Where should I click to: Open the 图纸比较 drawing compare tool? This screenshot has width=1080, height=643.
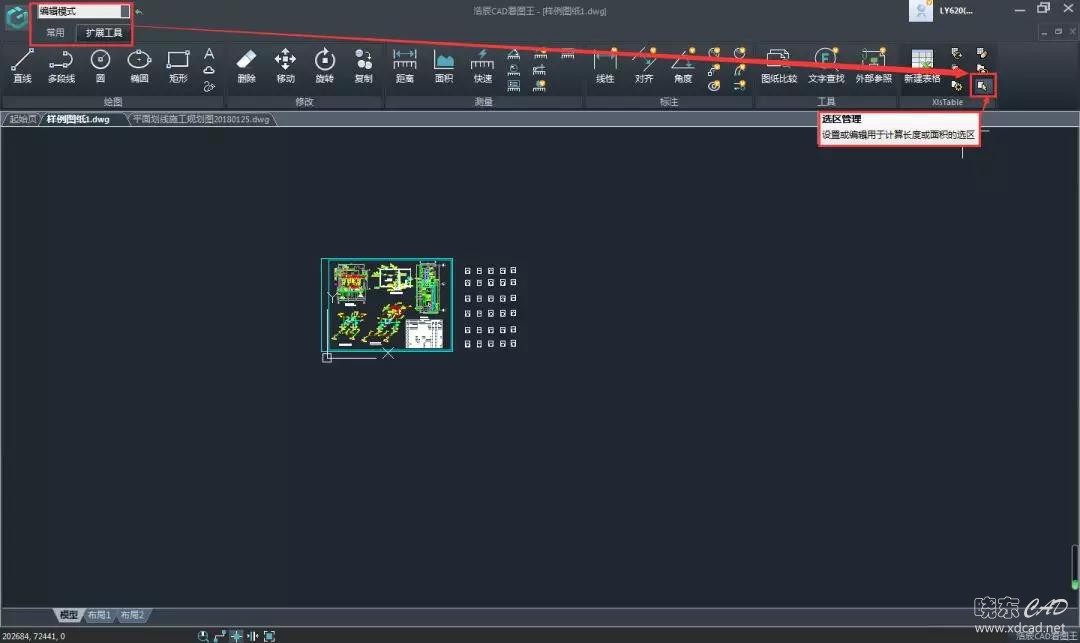tap(777, 66)
